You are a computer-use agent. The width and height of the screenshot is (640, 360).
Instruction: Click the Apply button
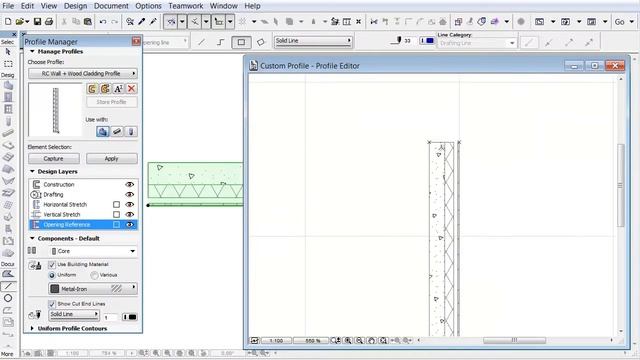[111, 159]
